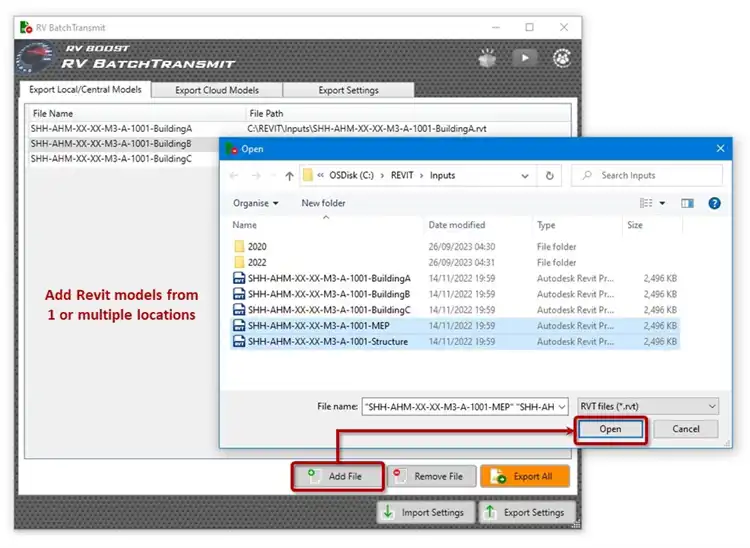Screen dimensions: 750x548
Task: Sort by Type column header
Action: point(576,225)
